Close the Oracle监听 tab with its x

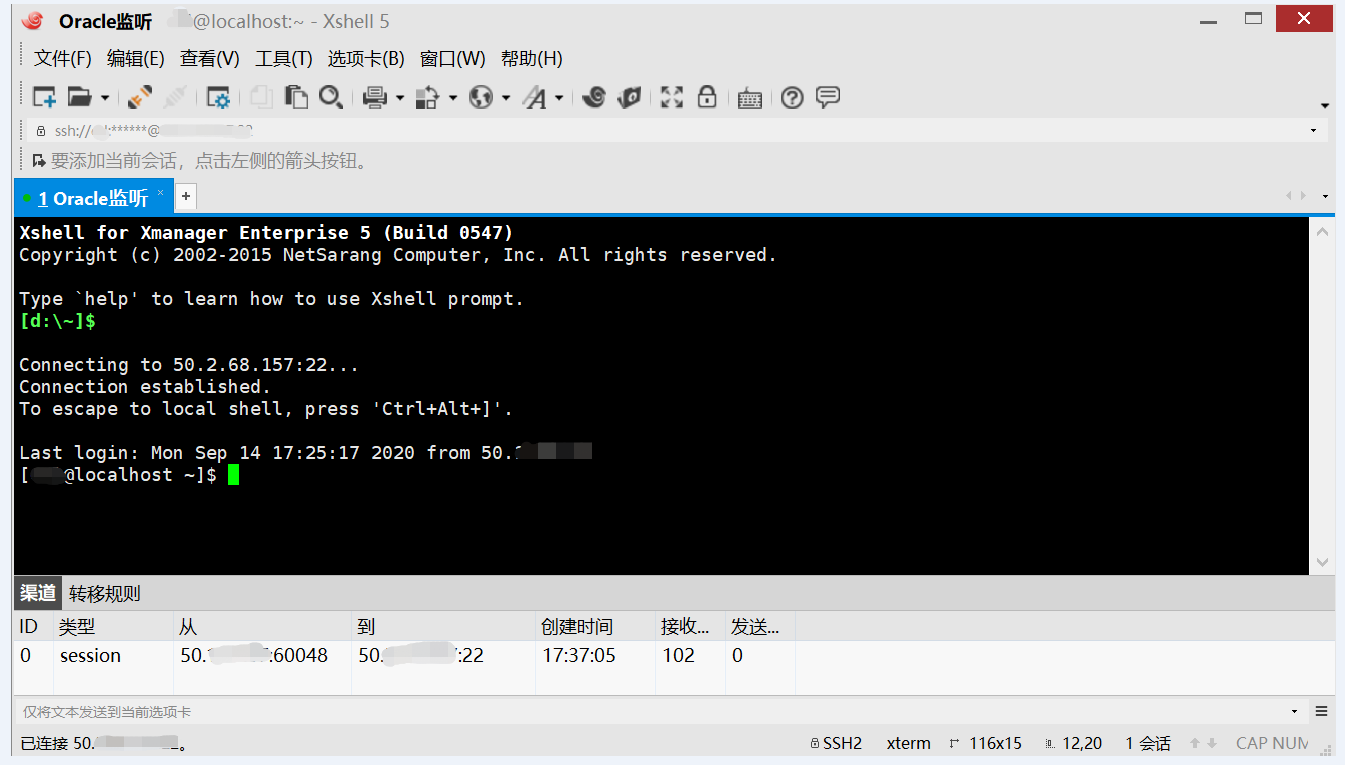160,193
